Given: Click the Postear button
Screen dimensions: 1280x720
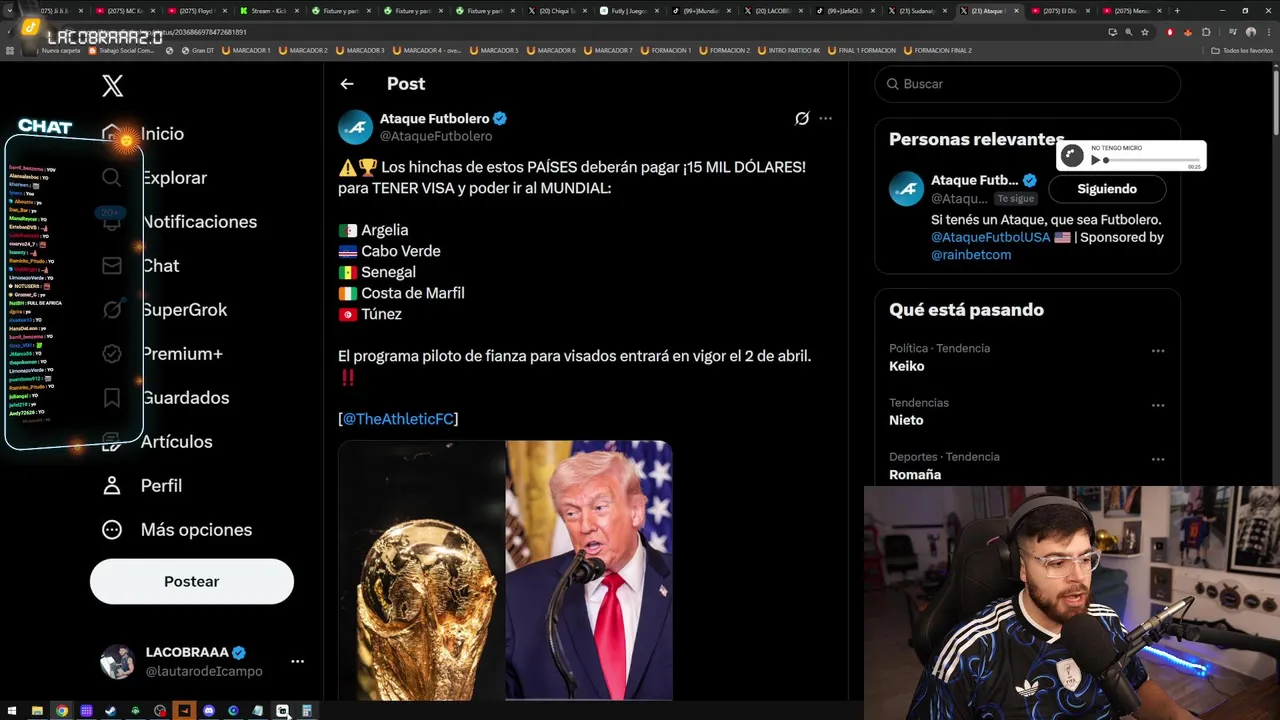Looking at the screenshot, I should 192,581.
